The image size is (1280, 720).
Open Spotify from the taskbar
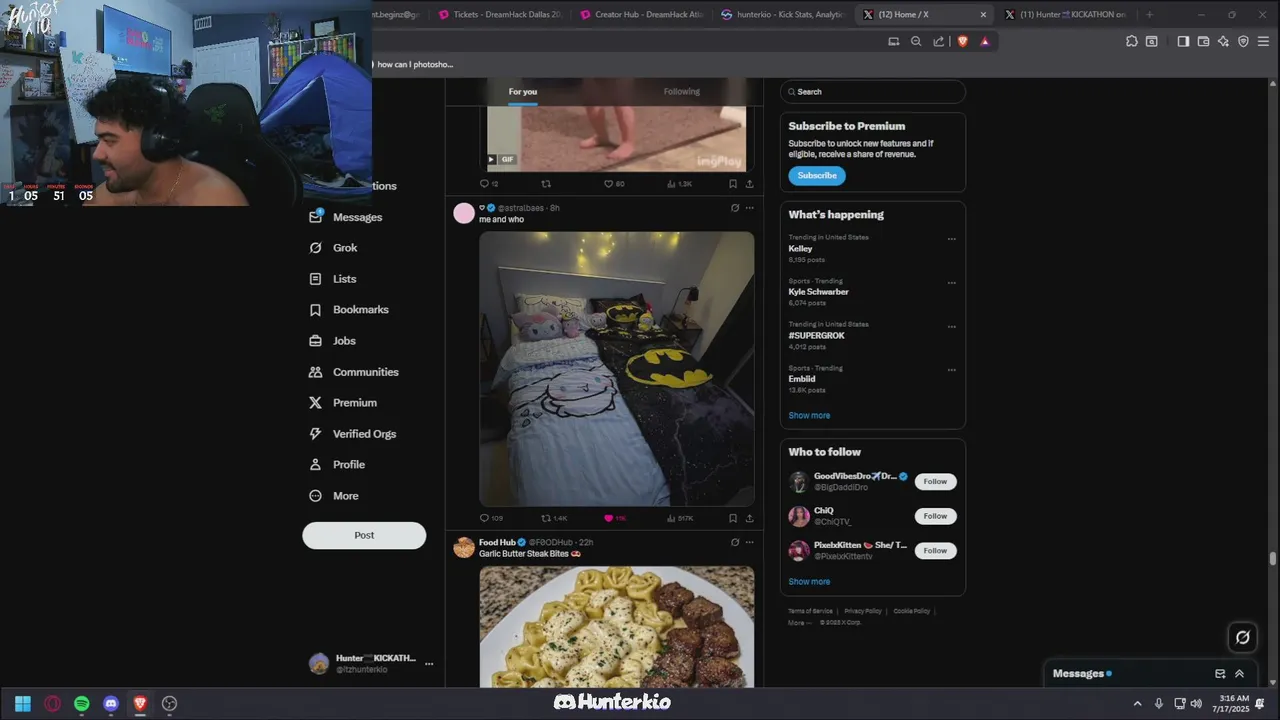coord(82,704)
